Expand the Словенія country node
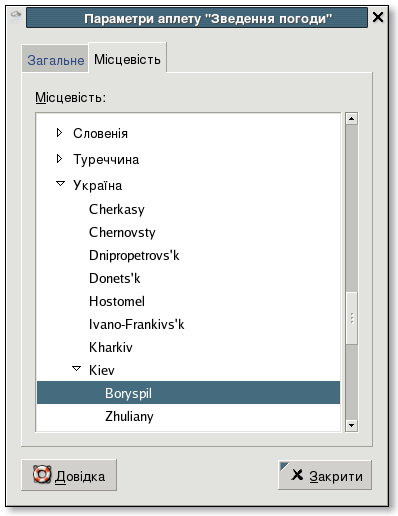 click(59, 133)
